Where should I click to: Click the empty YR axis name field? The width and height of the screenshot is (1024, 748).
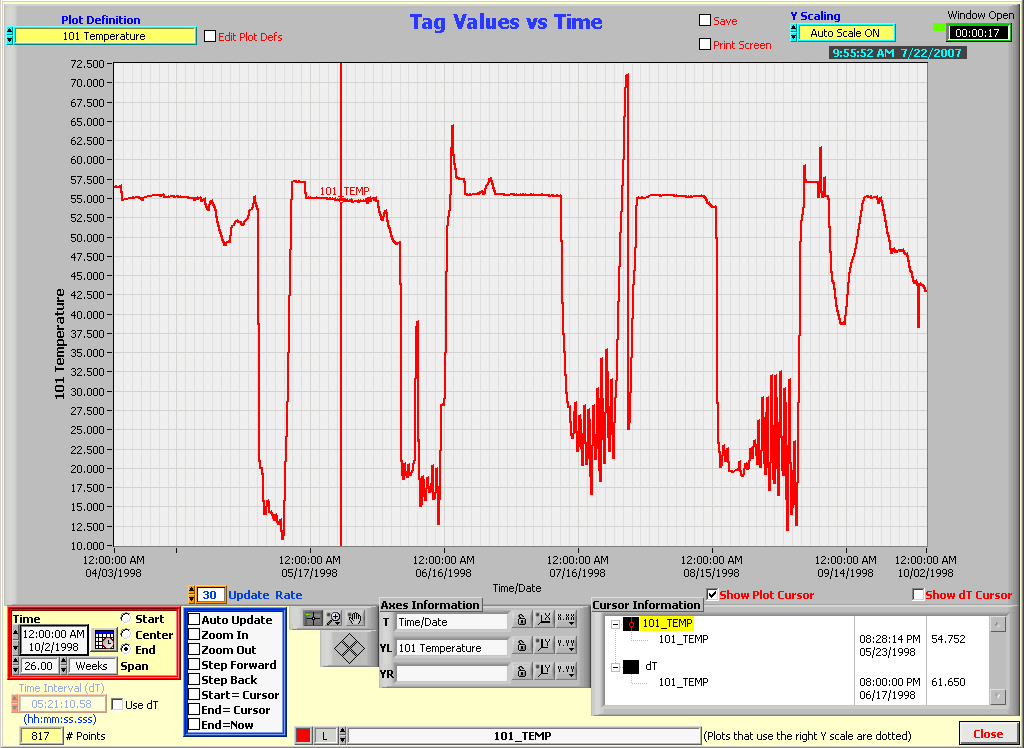pos(452,673)
